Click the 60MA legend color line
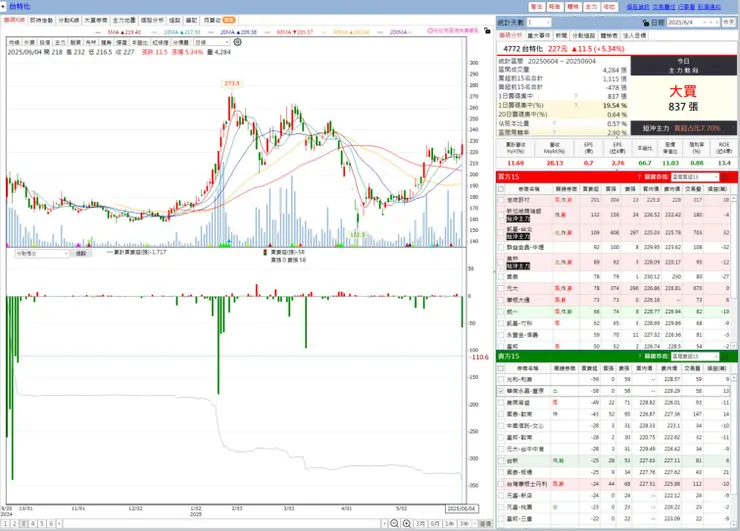 [268, 32]
